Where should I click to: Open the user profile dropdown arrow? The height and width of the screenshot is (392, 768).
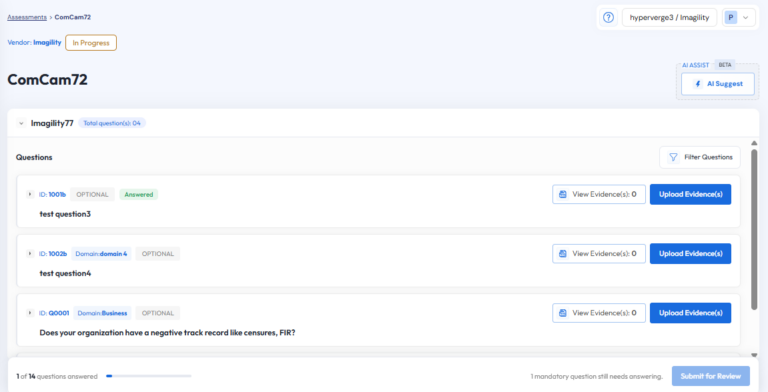pyautogui.click(x=745, y=18)
